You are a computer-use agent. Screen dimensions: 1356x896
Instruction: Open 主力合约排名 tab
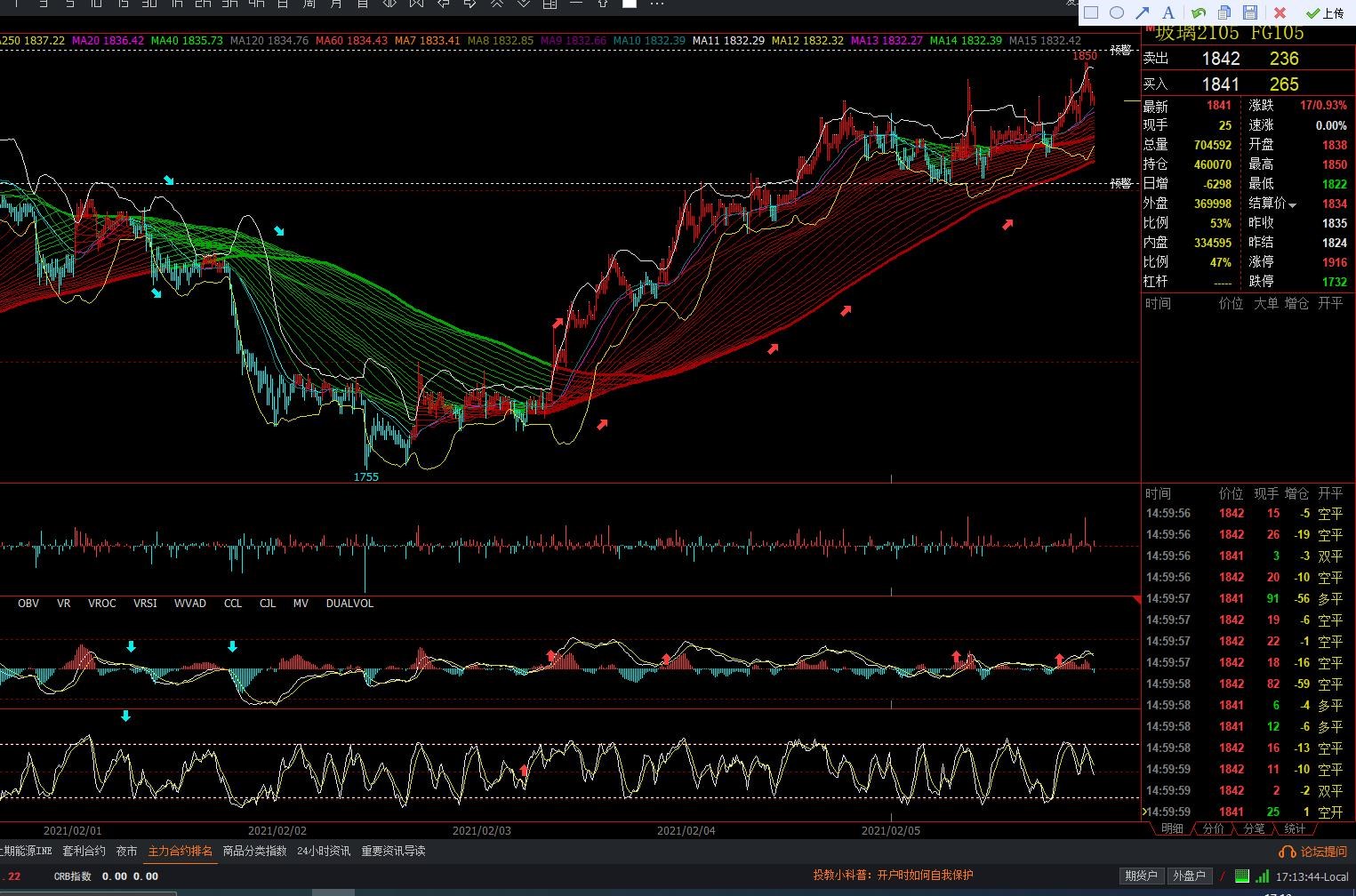180,852
